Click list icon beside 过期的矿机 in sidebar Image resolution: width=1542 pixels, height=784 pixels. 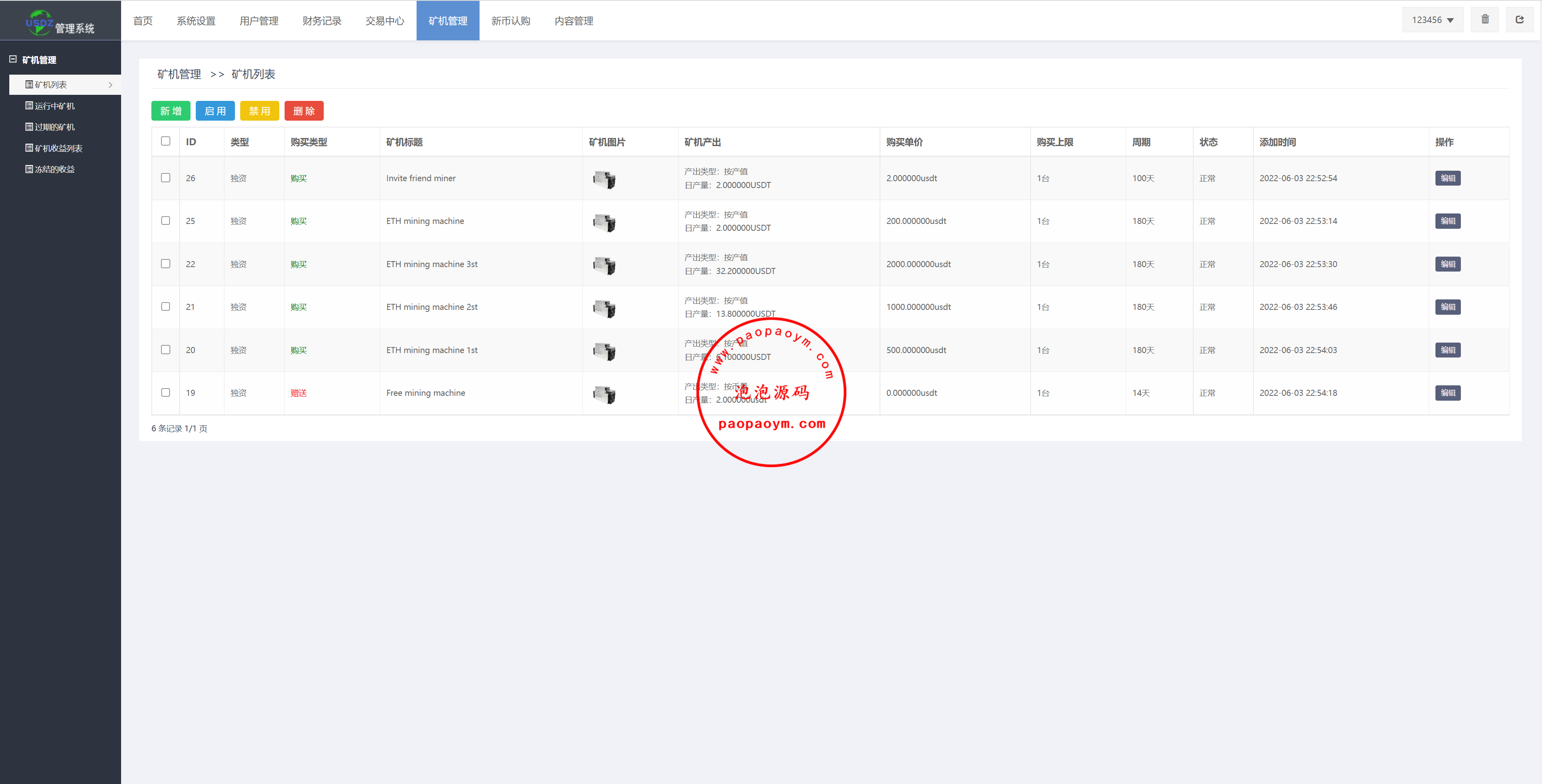[29, 127]
